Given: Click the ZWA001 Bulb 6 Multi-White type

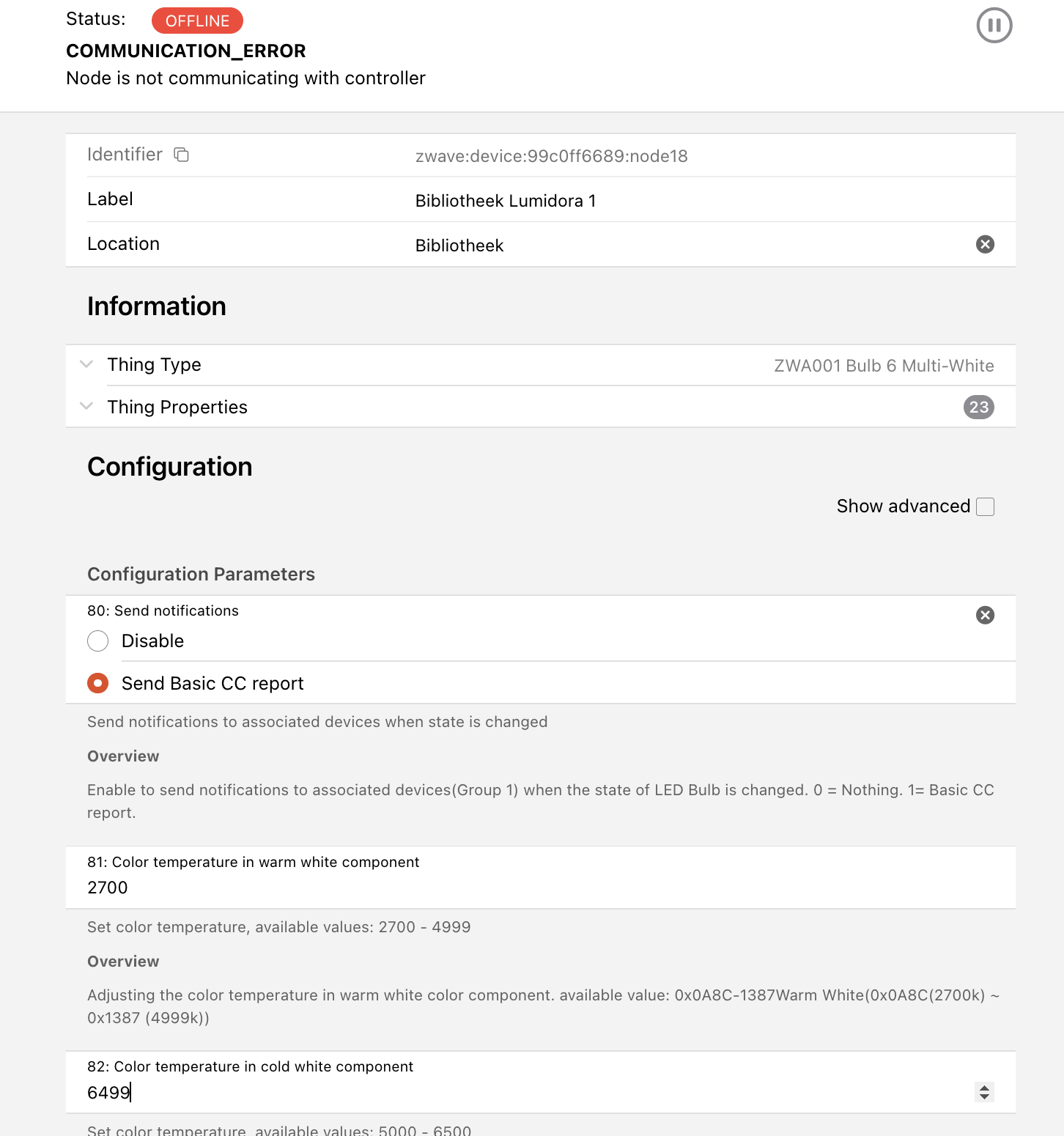Looking at the screenshot, I should (x=884, y=366).
